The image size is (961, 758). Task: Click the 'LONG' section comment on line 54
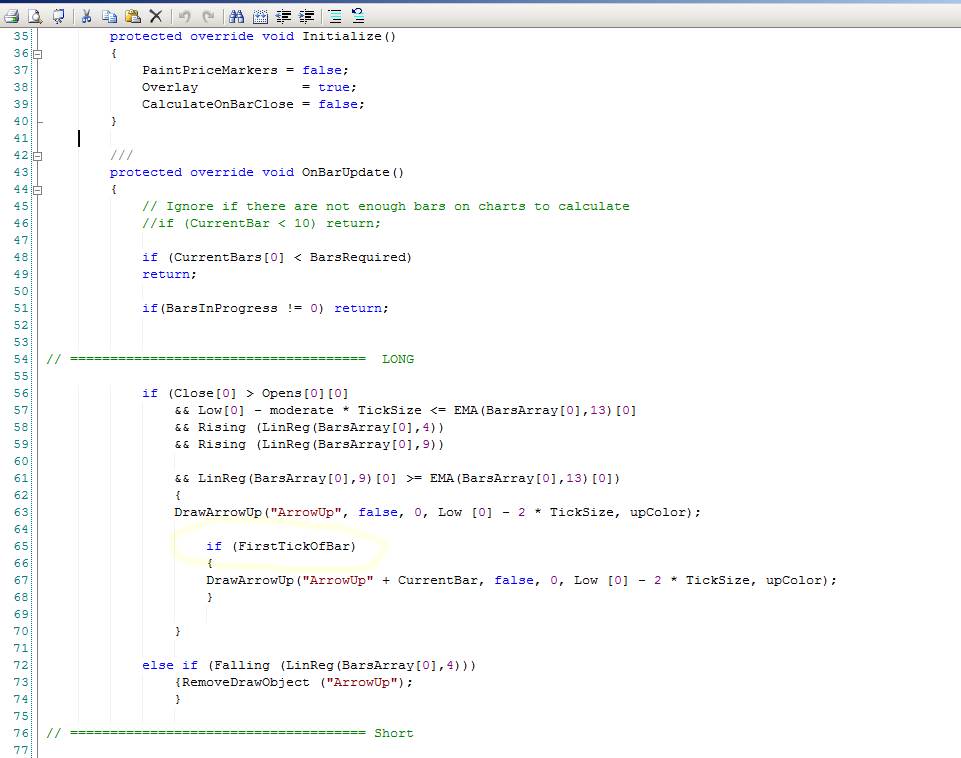click(x=398, y=359)
